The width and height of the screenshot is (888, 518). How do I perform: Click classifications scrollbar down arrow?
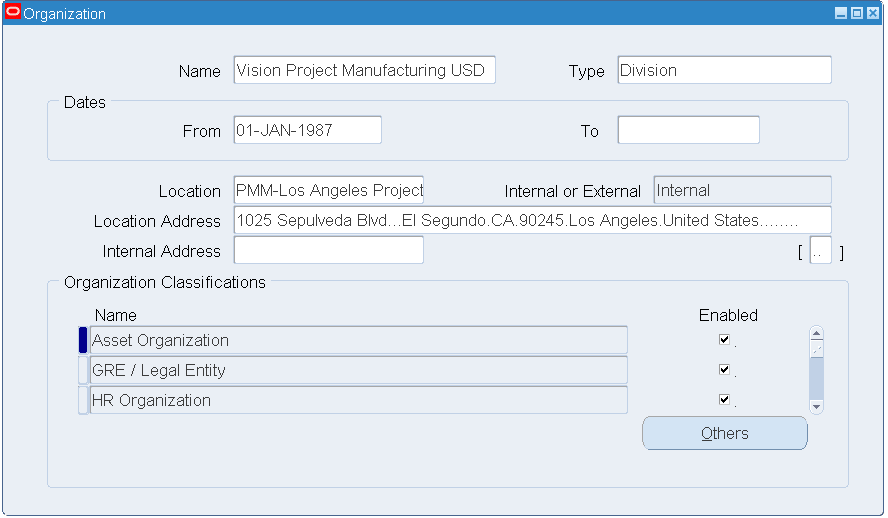point(816,406)
